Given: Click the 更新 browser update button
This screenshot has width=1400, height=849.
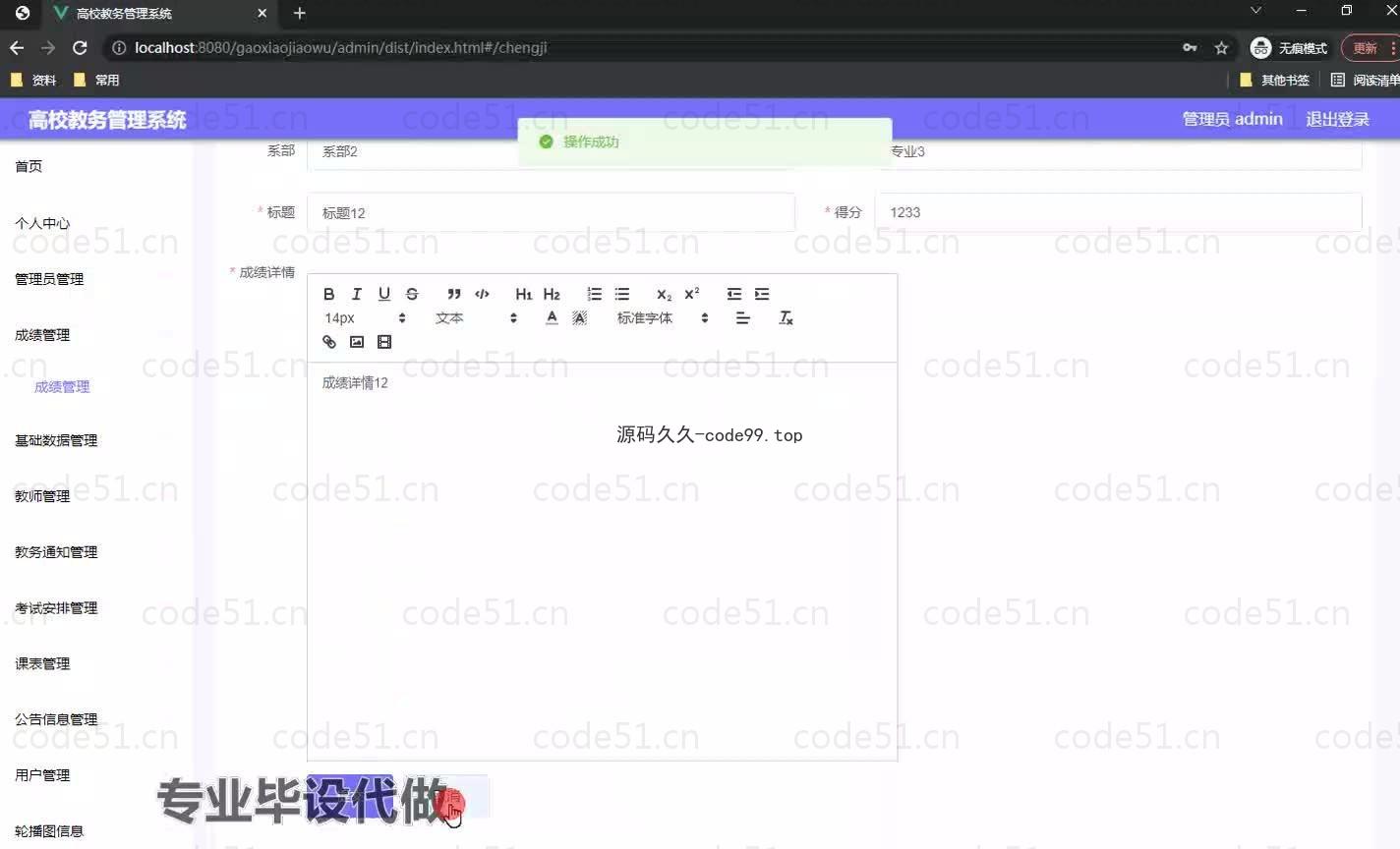Looking at the screenshot, I should click(x=1371, y=47).
